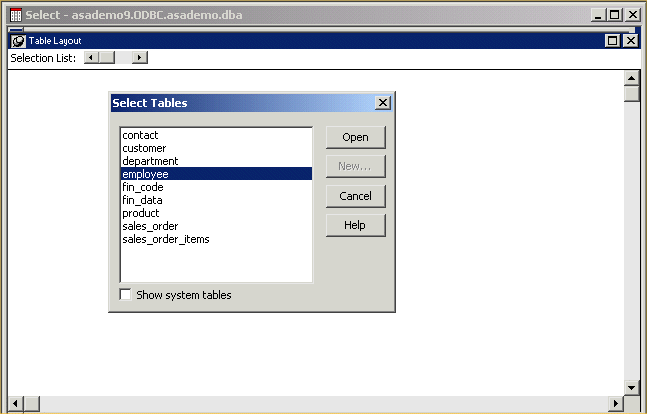Click the bottom horizontal scrollbar thumb

click(32, 403)
